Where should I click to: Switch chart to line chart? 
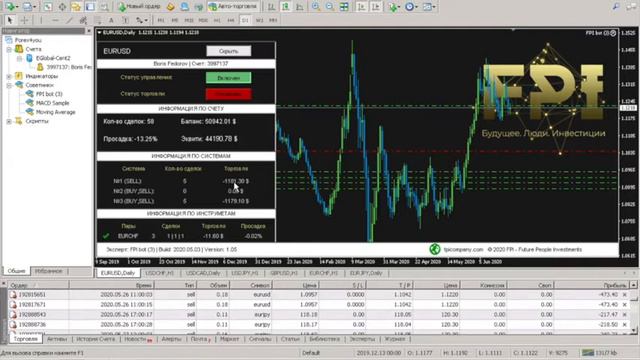click(300, 7)
